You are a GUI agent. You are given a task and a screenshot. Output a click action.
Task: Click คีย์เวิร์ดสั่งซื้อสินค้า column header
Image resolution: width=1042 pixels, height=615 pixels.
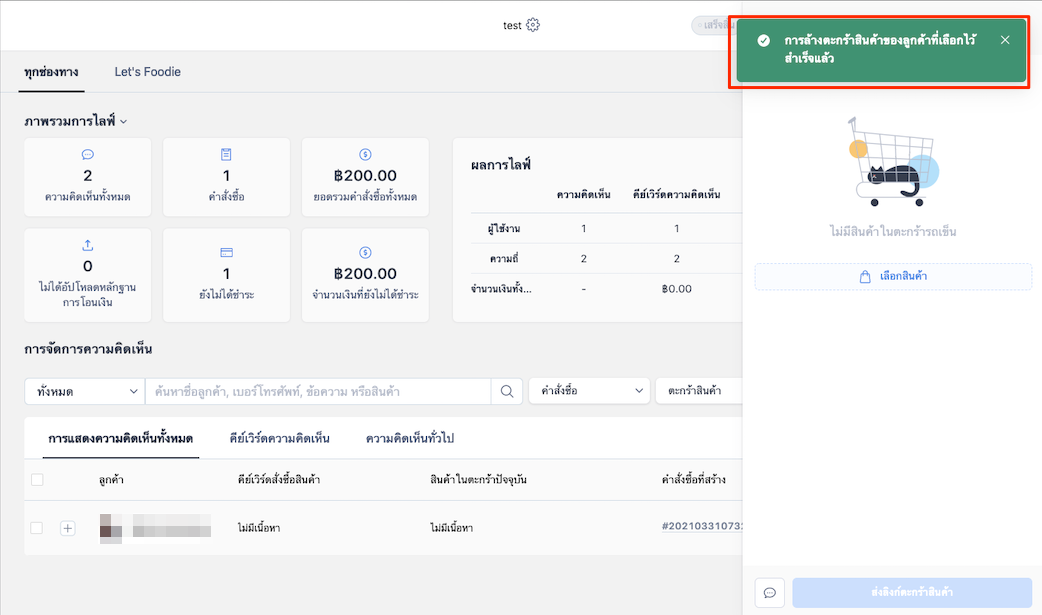coord(279,479)
